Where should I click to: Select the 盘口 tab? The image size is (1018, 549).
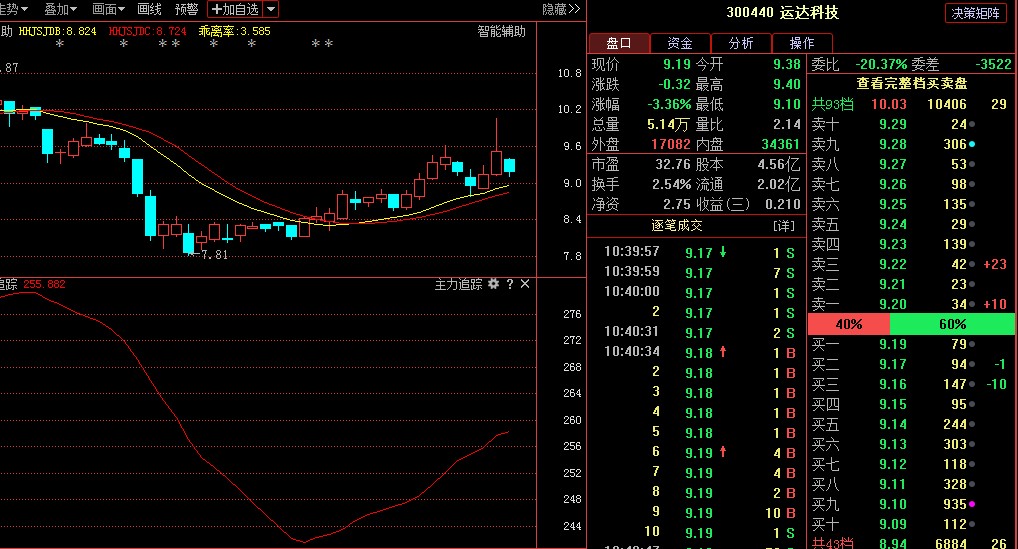pyautogui.click(x=619, y=43)
